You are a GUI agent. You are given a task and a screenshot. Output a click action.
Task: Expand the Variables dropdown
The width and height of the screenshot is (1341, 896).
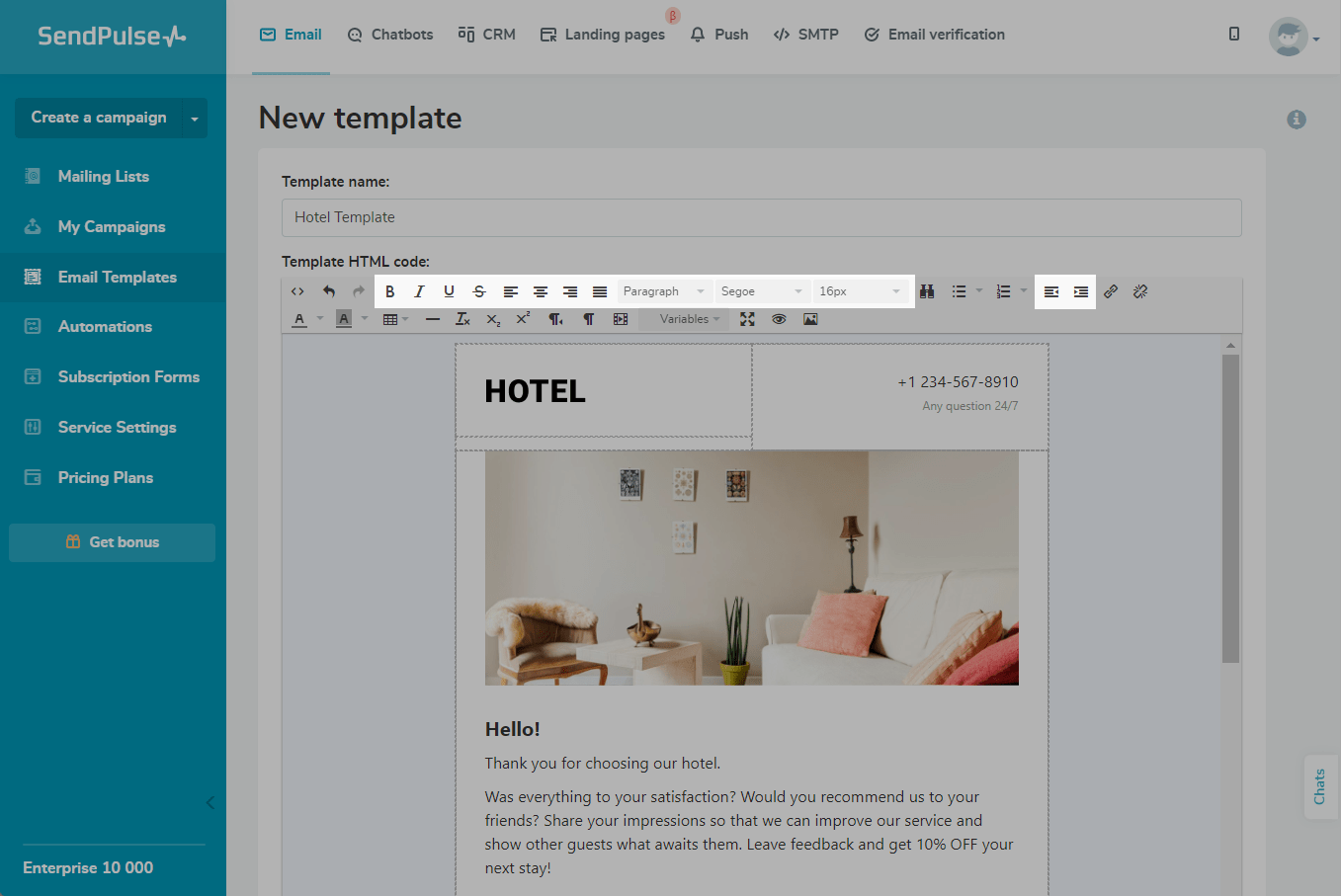pyautogui.click(x=689, y=319)
